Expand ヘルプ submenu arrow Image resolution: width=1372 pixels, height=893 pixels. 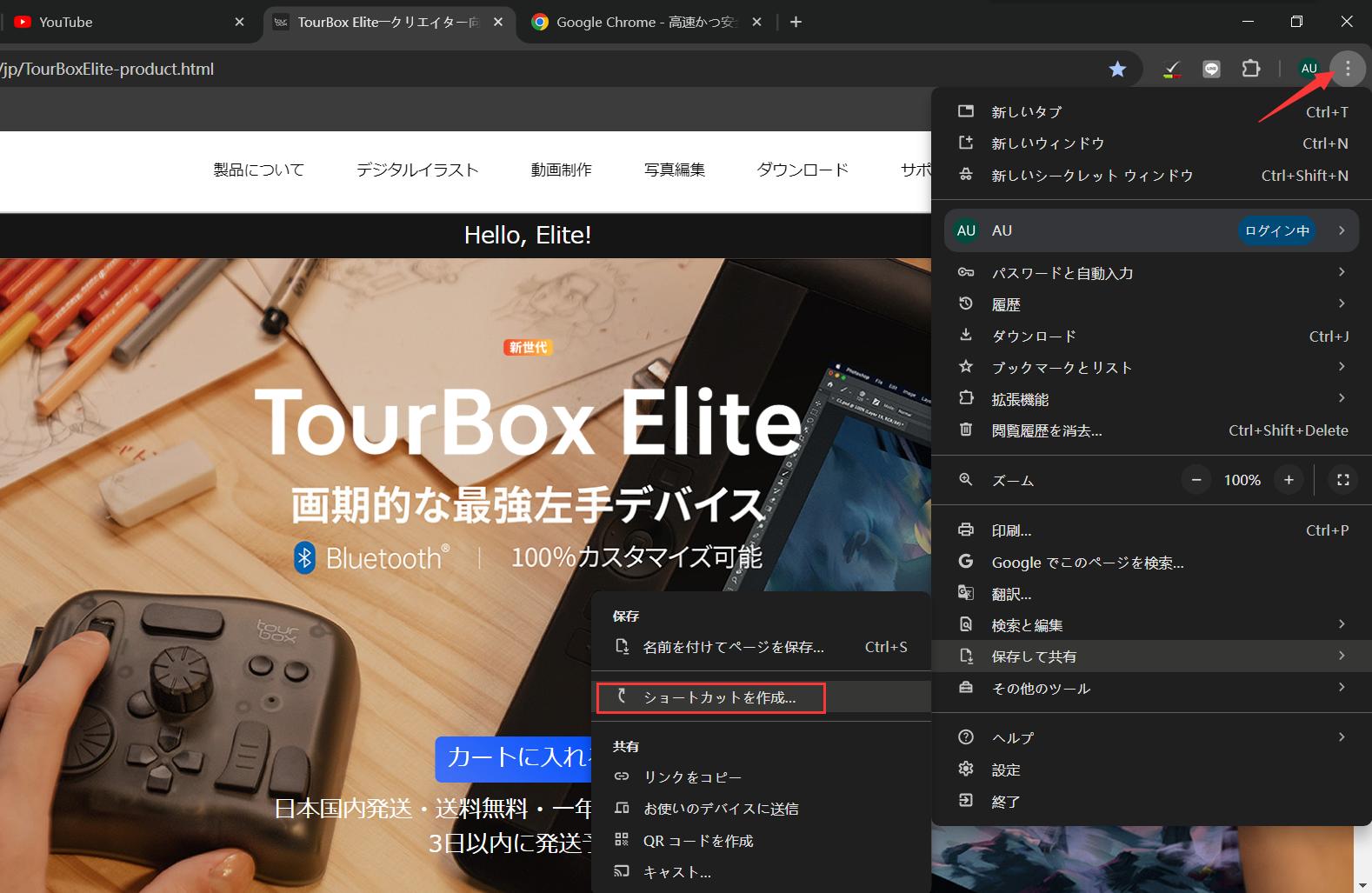click(x=1342, y=737)
